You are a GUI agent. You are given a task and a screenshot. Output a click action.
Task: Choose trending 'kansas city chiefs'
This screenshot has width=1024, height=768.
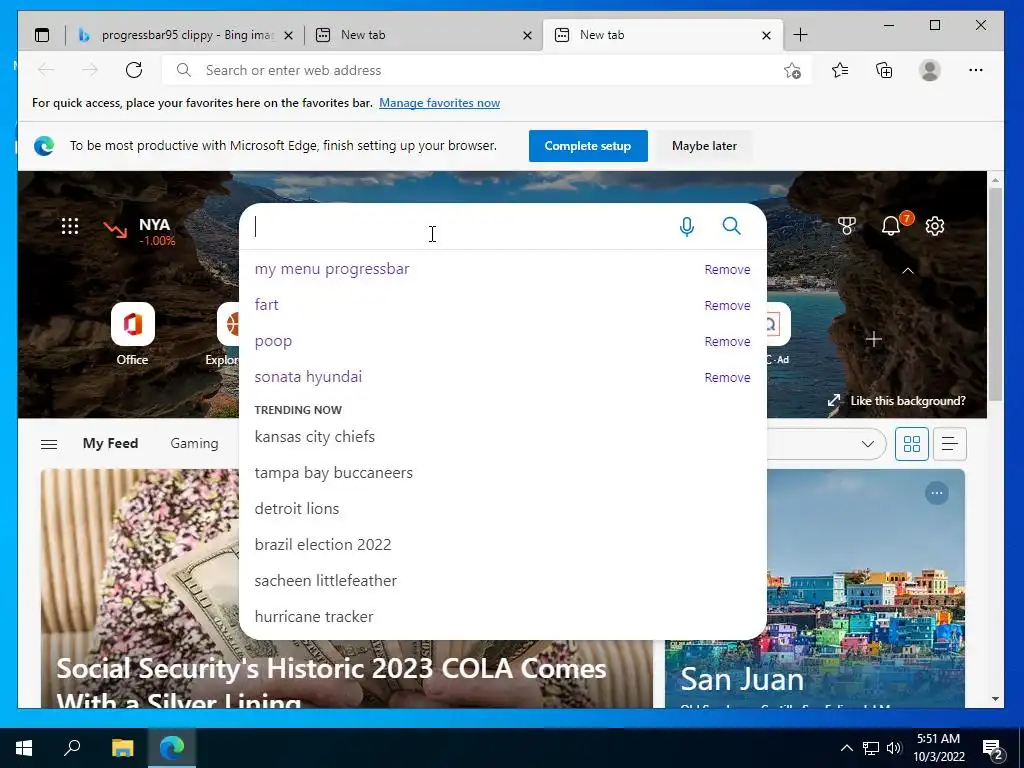point(315,437)
